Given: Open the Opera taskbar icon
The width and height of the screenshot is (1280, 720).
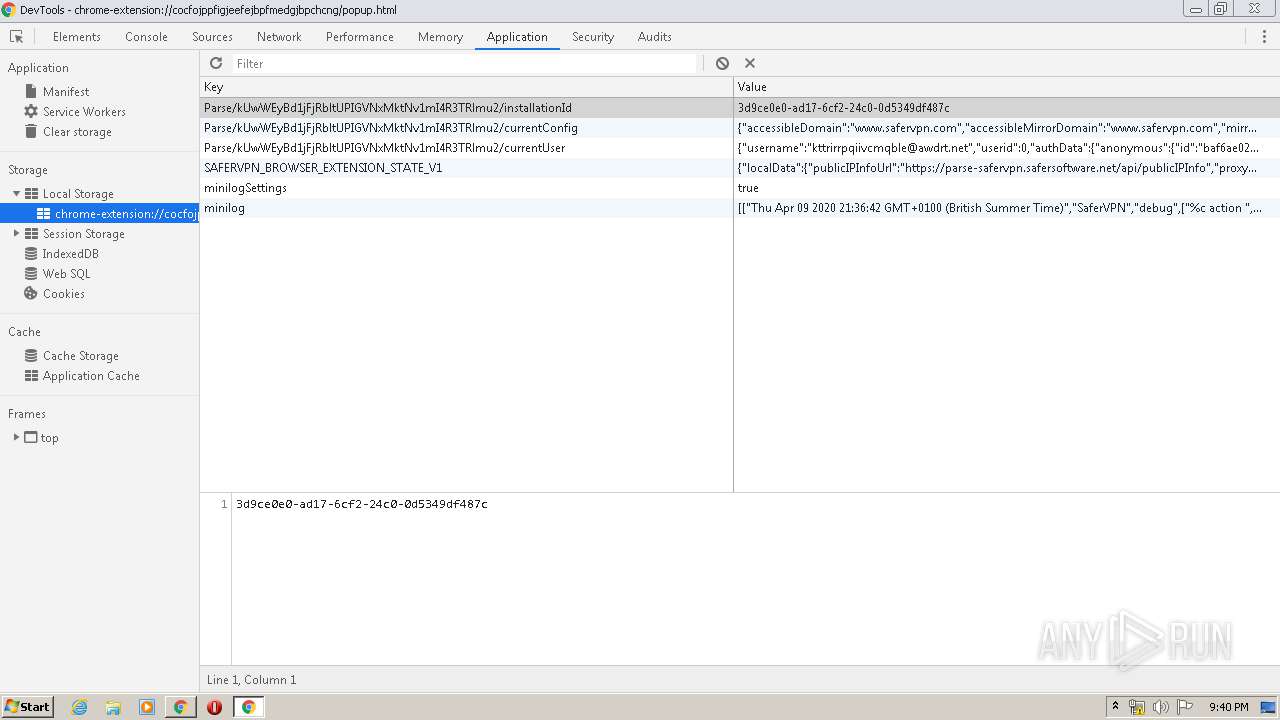Looking at the screenshot, I should pyautogui.click(x=214, y=707).
